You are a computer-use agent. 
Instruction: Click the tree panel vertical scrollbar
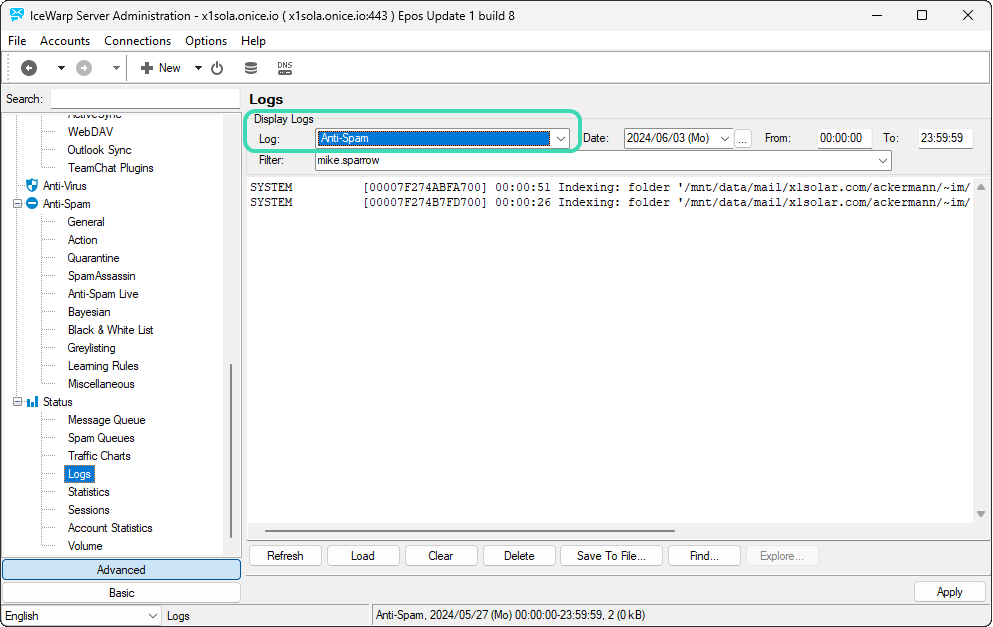(231, 450)
